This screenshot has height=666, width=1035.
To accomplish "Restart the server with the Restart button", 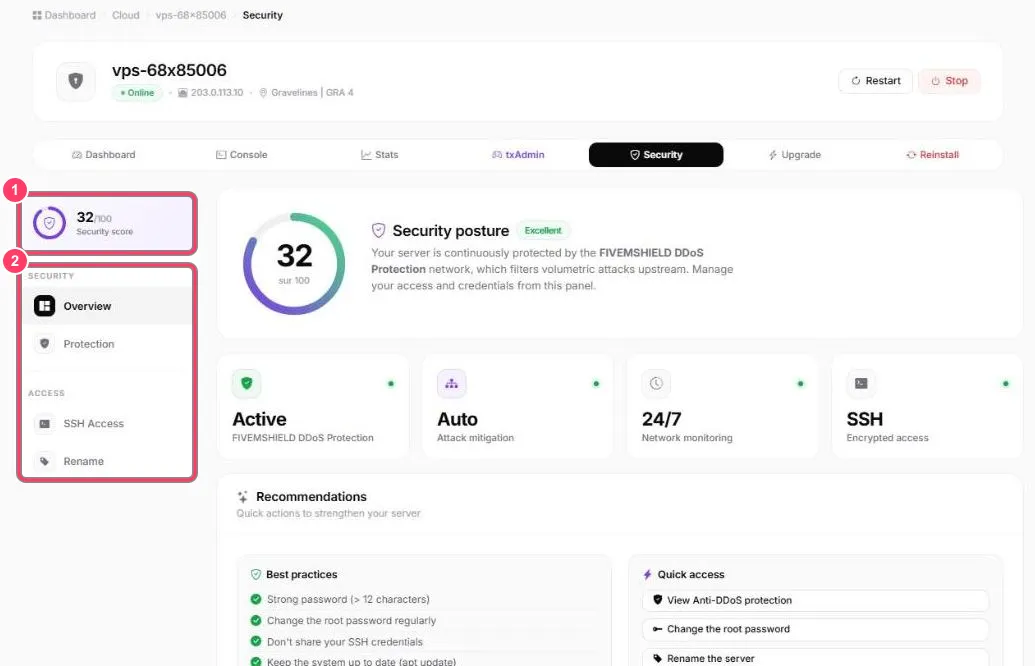I will [x=875, y=81].
